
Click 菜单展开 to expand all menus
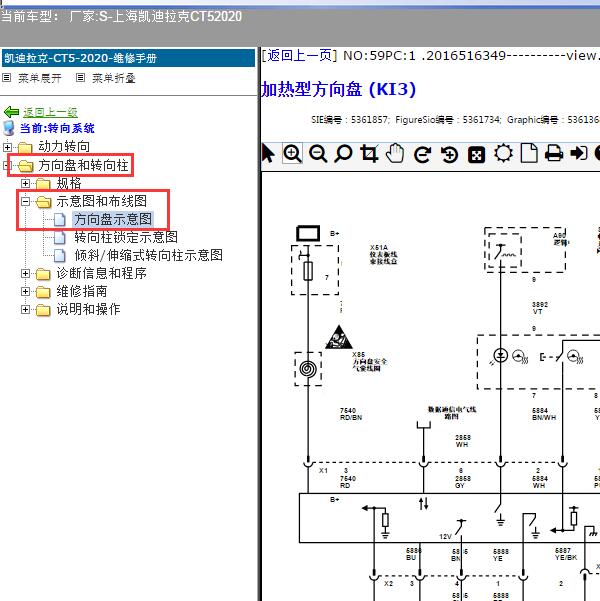(40, 78)
